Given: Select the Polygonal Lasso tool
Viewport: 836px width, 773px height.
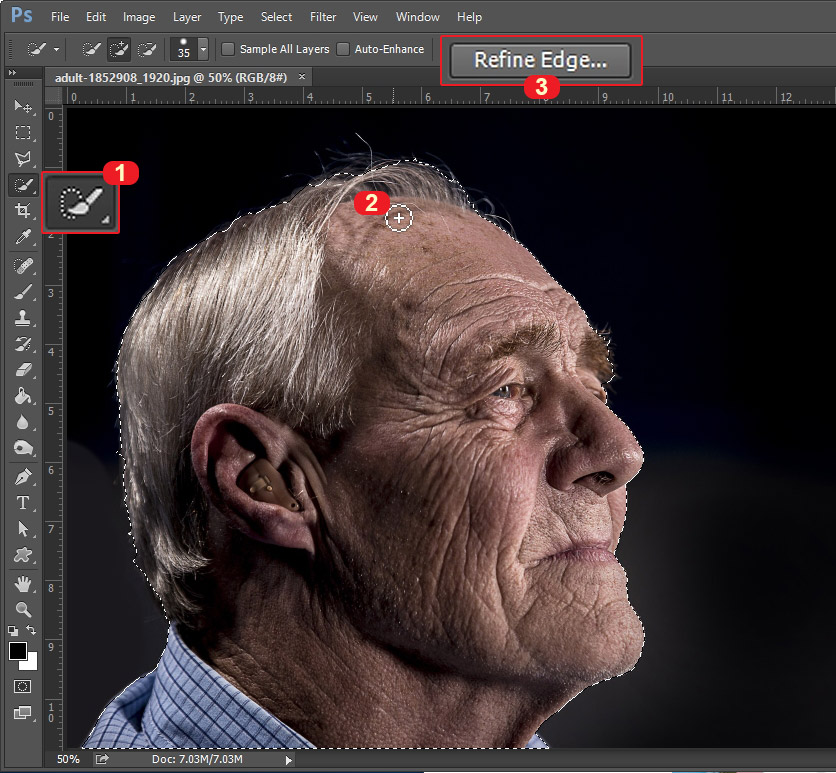Looking at the screenshot, I should pyautogui.click(x=23, y=158).
